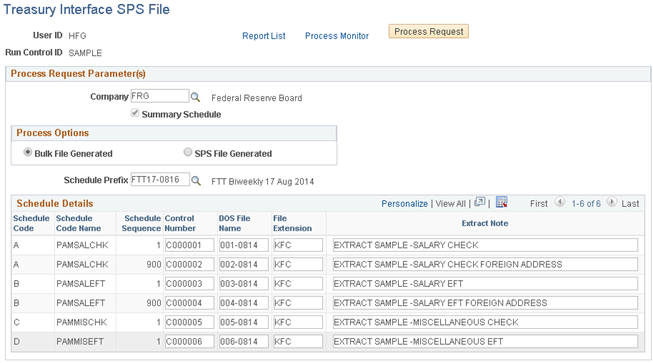Open the Schedule Prefix lookup magnifier
The image size is (653, 363).
tap(195, 181)
